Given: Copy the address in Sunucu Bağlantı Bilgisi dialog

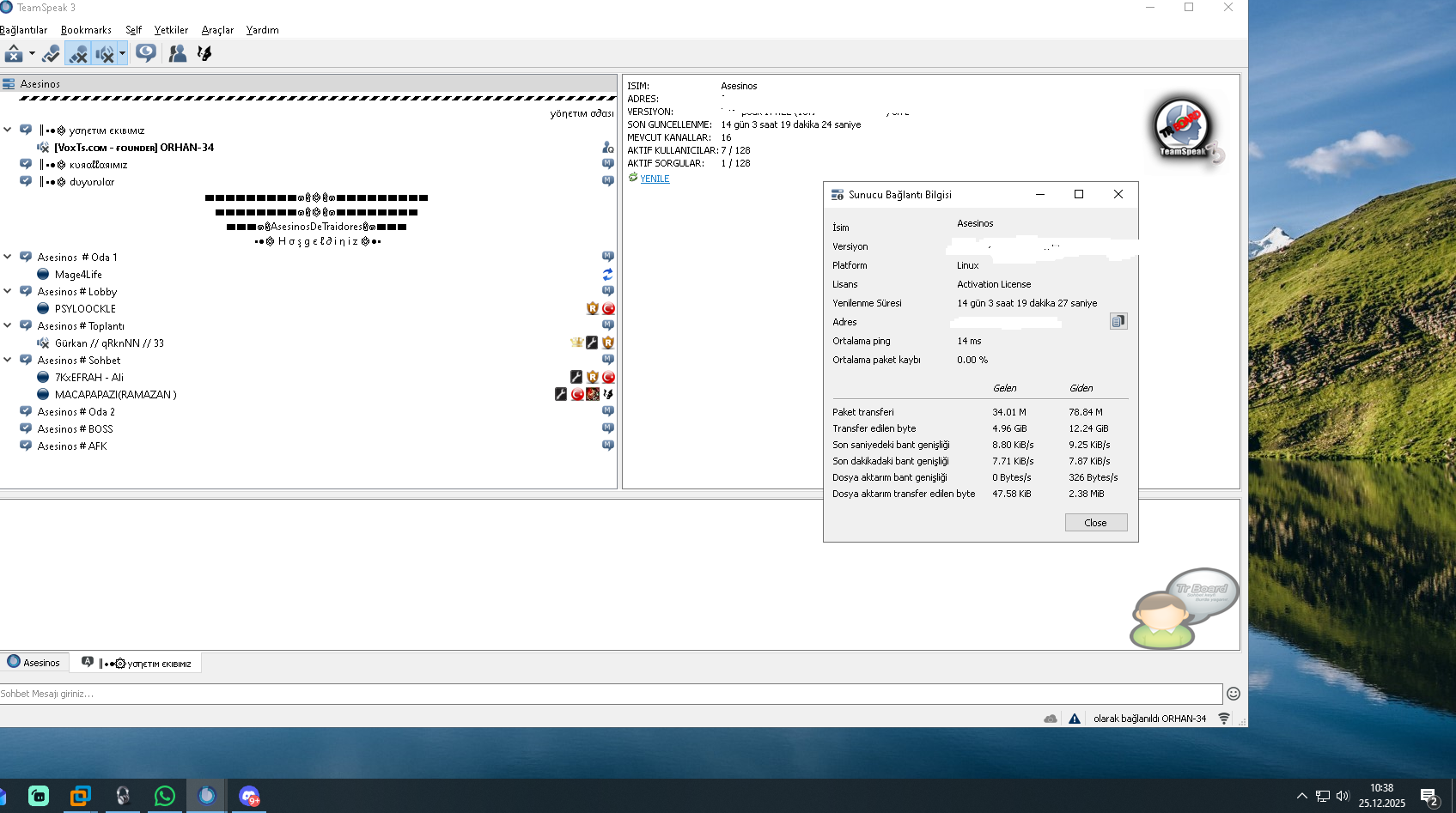Looking at the screenshot, I should [1118, 321].
